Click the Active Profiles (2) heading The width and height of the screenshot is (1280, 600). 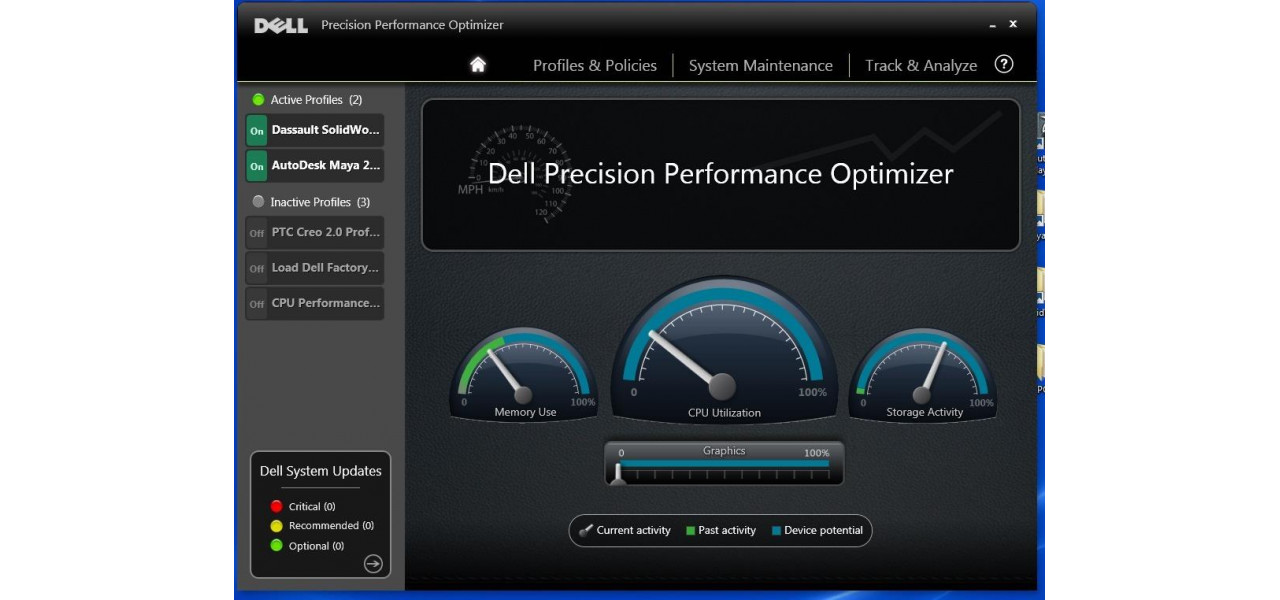(316, 100)
